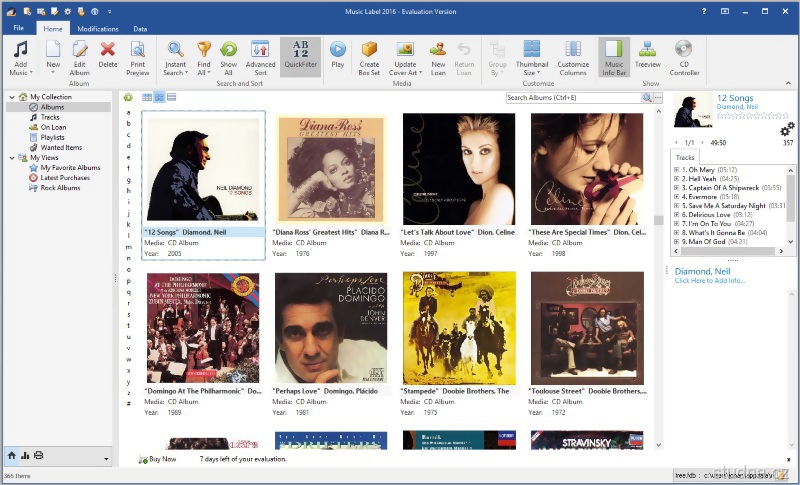Expand track 1. Oh Mary
This screenshot has height=485, width=800.
(x=677, y=170)
